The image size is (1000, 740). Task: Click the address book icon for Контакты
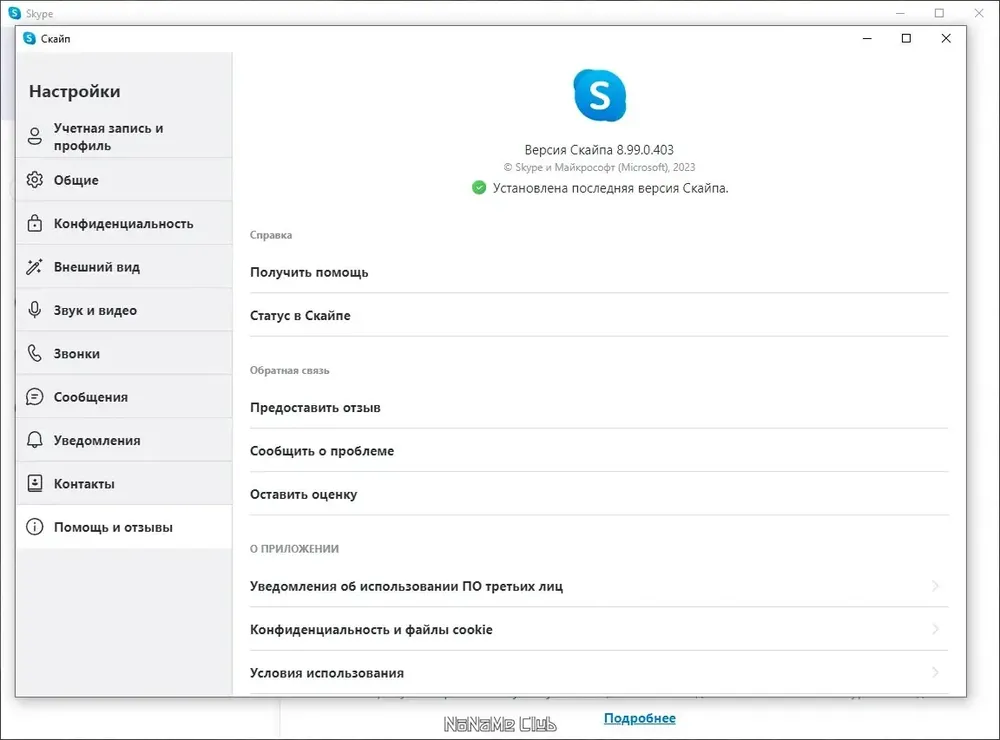pos(34,484)
